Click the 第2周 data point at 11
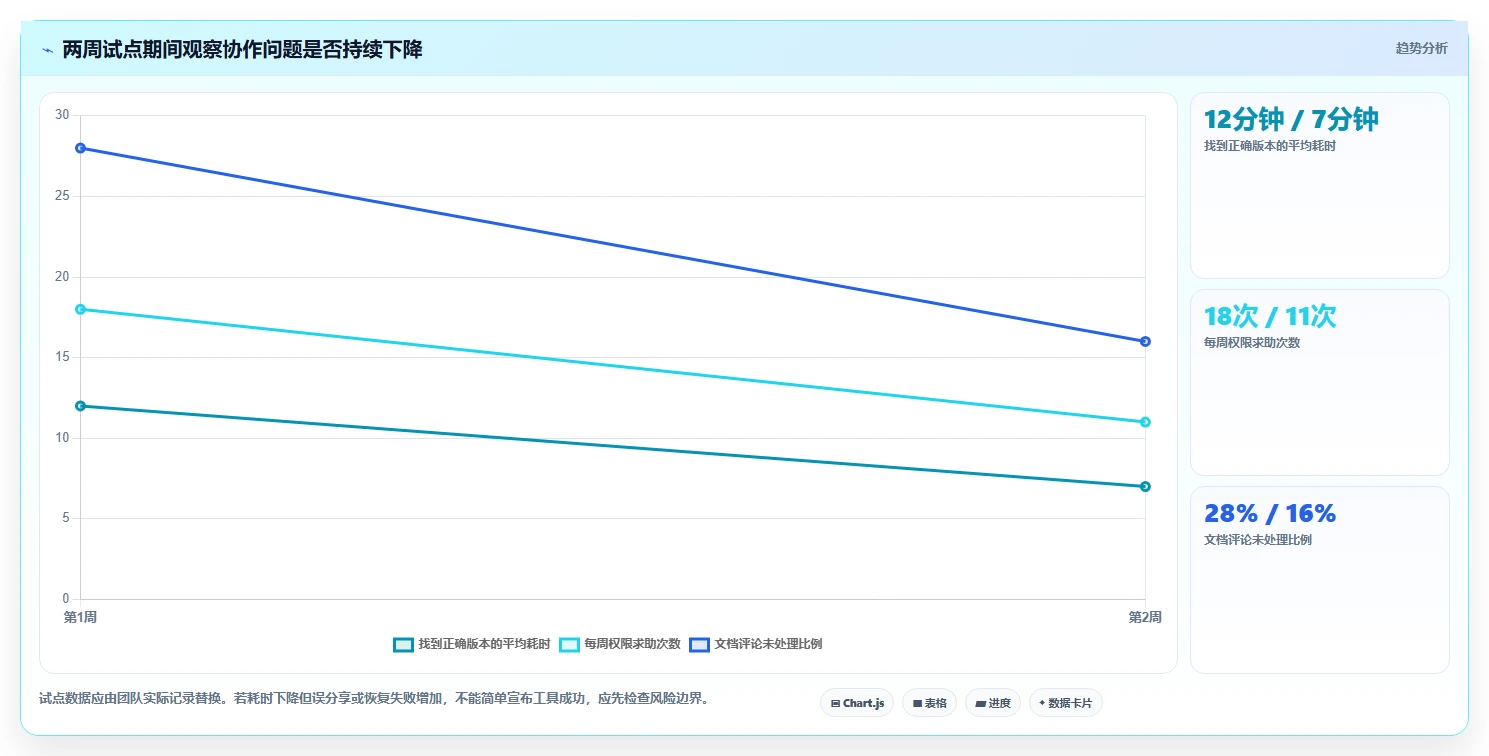The image size is (1489, 756). tap(1145, 422)
